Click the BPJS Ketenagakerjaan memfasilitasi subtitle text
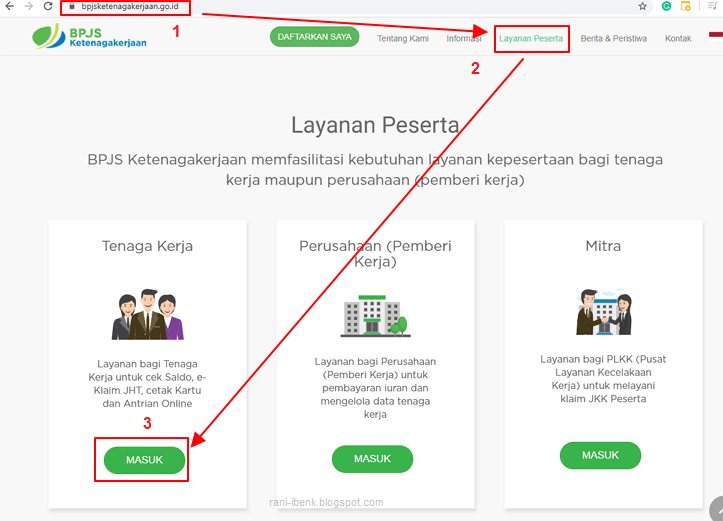Image resolution: width=723 pixels, height=521 pixels. pos(375,169)
